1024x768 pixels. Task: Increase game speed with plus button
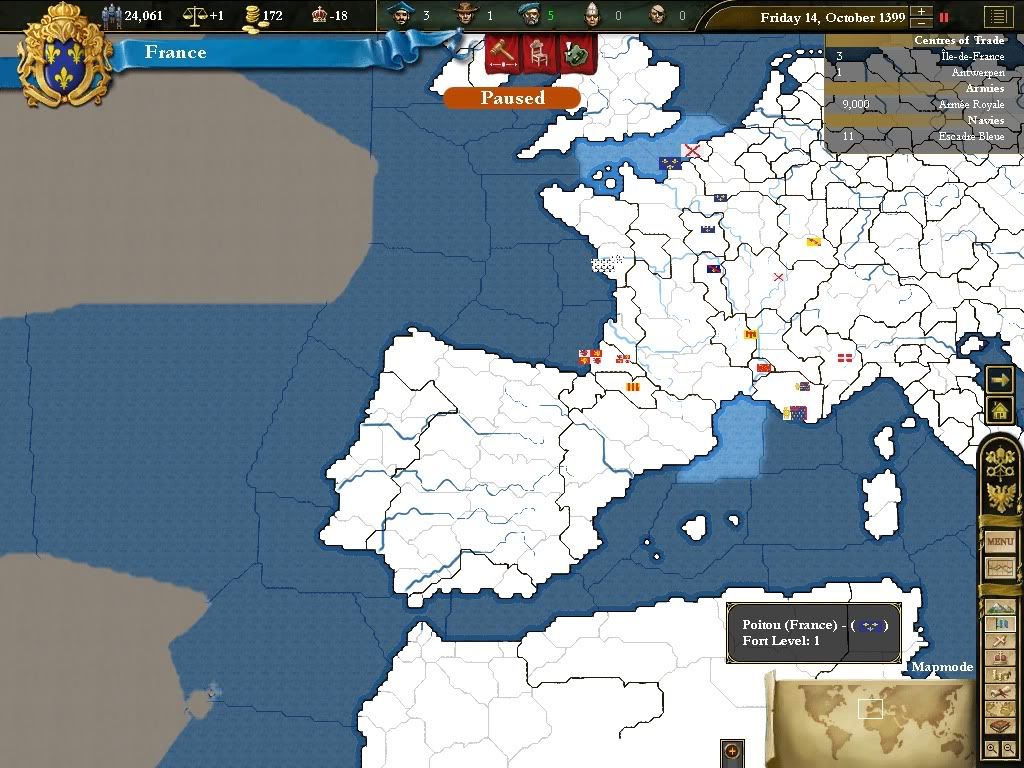click(921, 11)
